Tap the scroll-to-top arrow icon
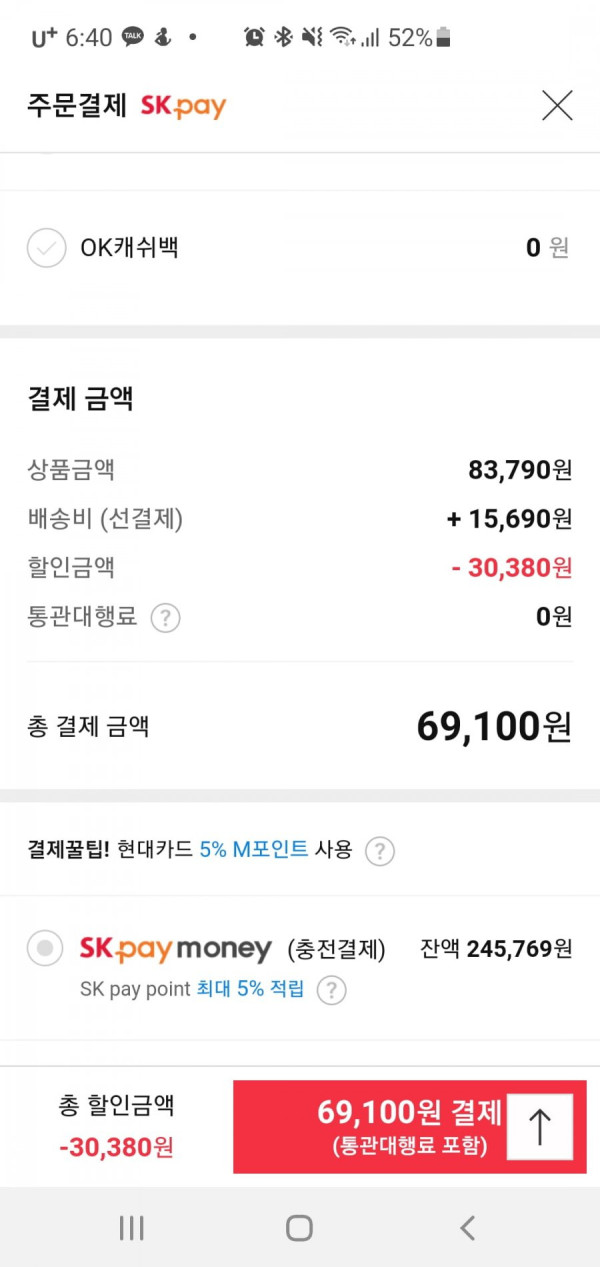This screenshot has width=600, height=1267. click(x=540, y=1127)
